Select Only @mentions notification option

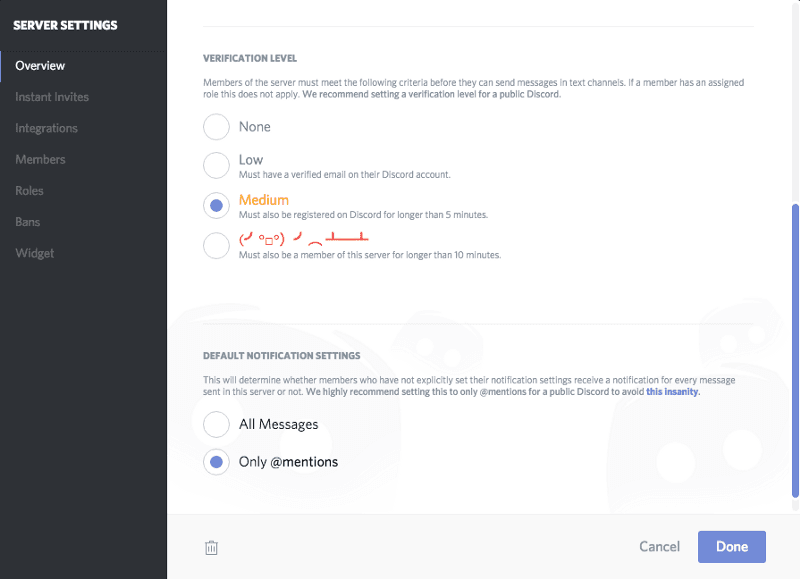pyautogui.click(x=216, y=462)
